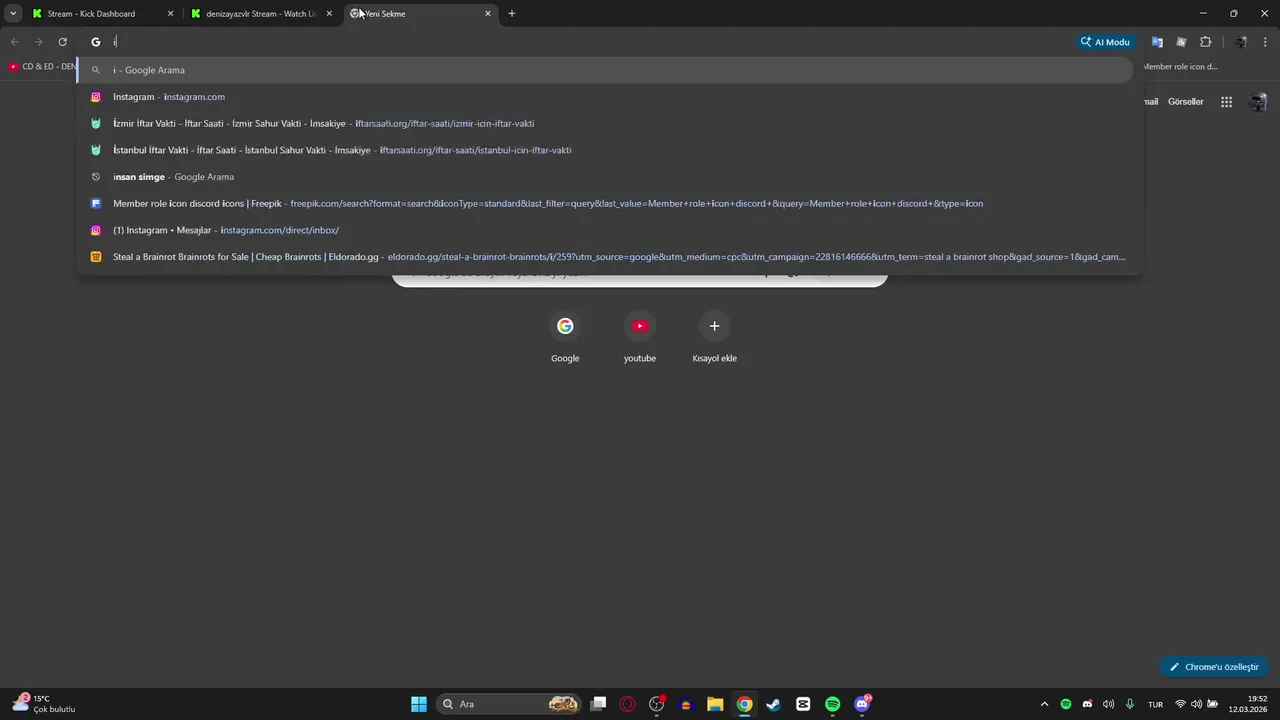This screenshot has height=720, width=1280.
Task: Open the CD & ED bookmark
Action: click(42, 67)
